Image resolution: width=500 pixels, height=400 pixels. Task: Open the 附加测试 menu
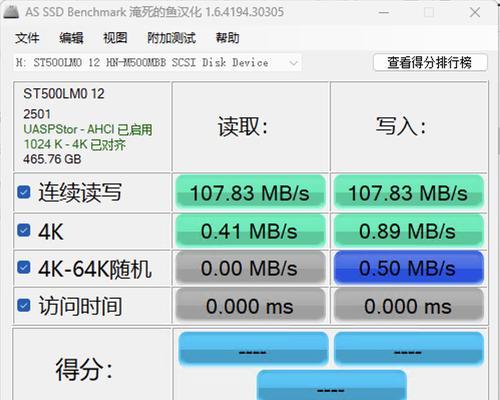[x=171, y=38]
